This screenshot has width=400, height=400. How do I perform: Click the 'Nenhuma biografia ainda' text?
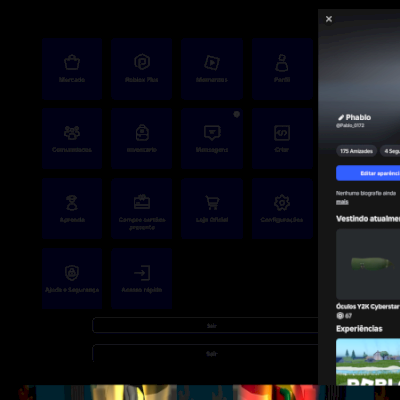click(366, 193)
